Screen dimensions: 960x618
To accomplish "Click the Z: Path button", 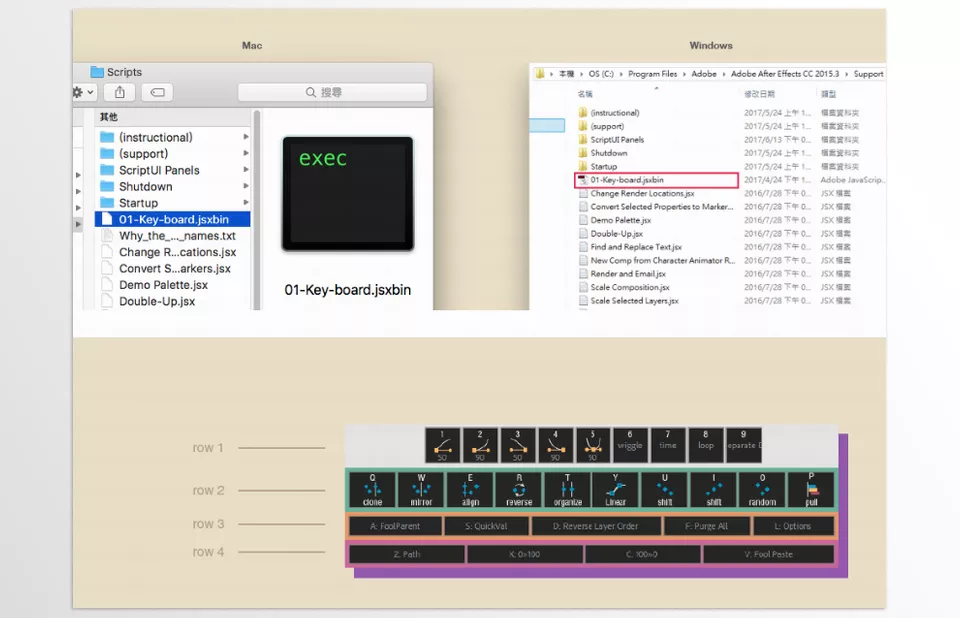I will [407, 554].
